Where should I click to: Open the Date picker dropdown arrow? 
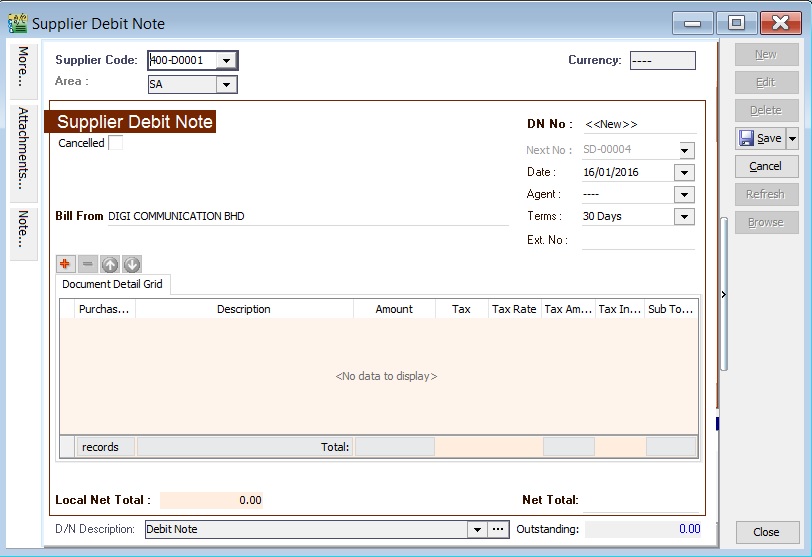click(685, 172)
